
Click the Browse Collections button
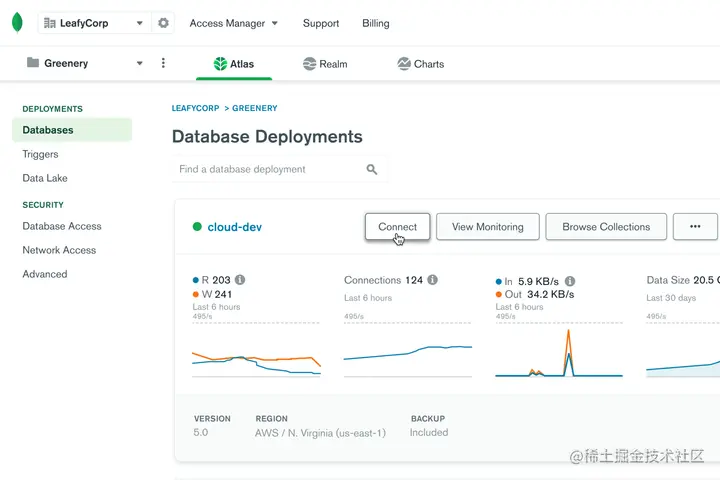(606, 226)
